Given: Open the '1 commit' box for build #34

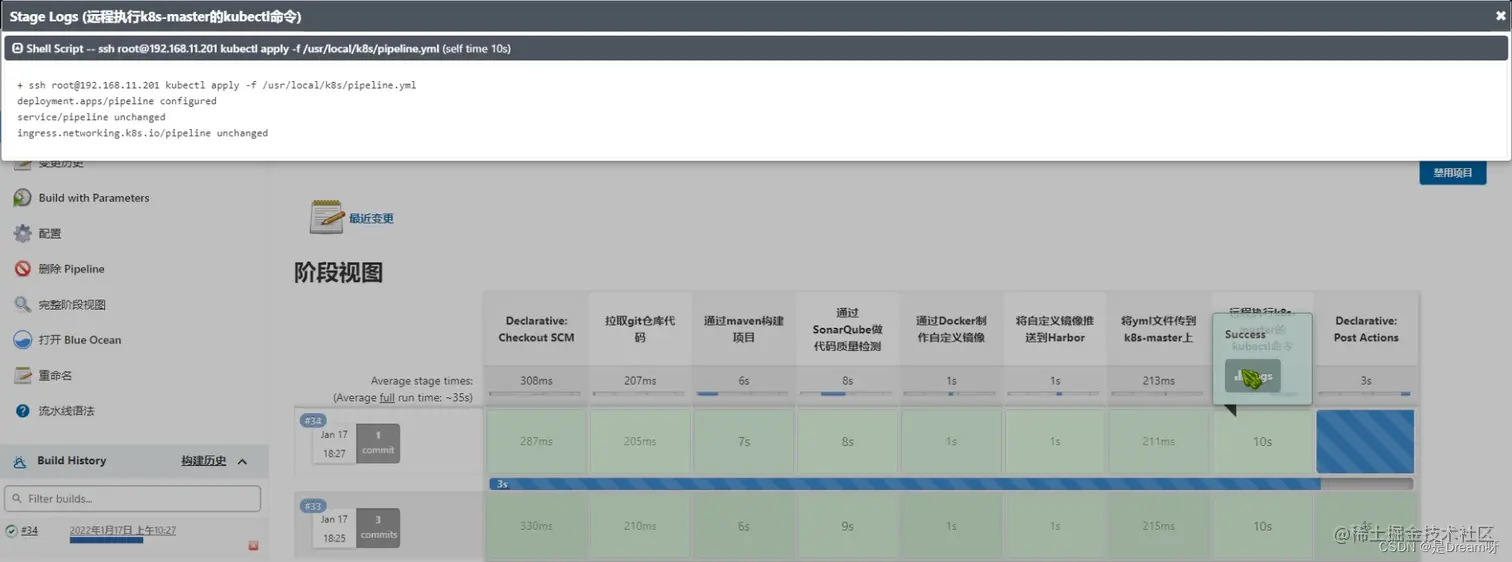Looking at the screenshot, I should (378, 443).
